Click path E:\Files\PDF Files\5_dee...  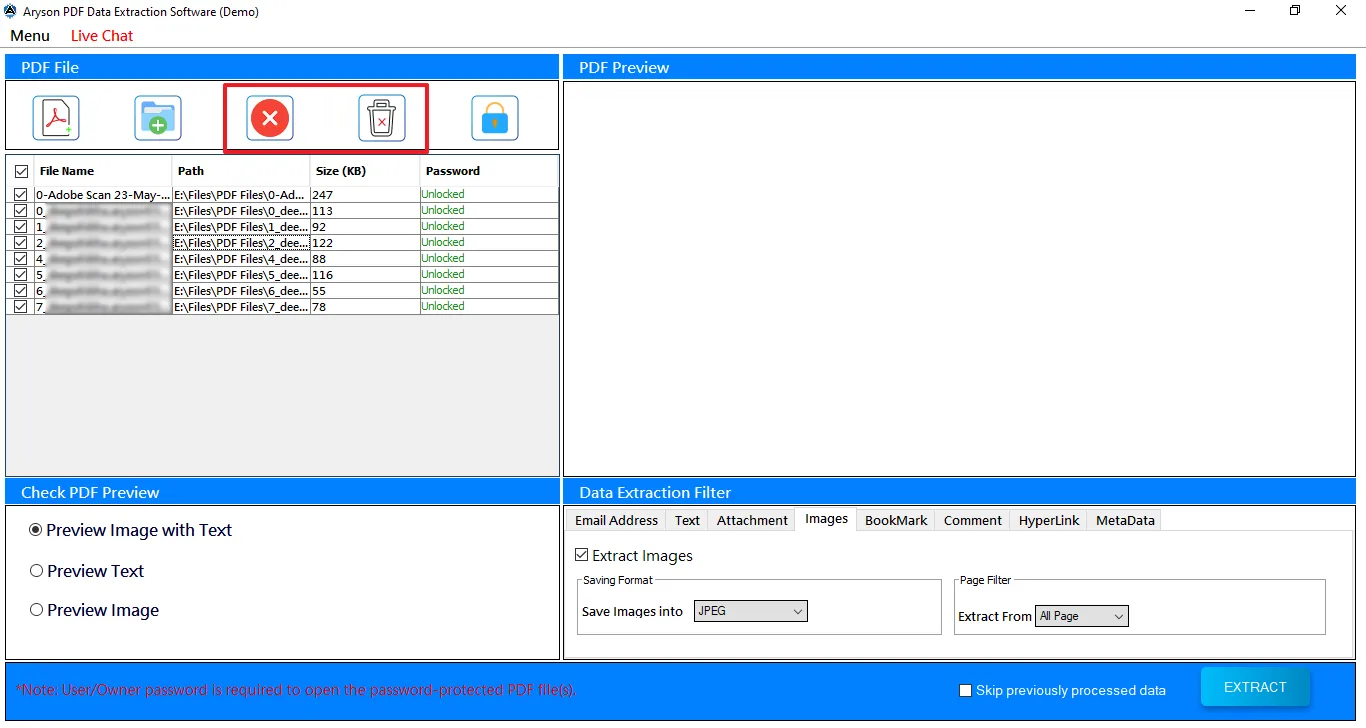241,275
